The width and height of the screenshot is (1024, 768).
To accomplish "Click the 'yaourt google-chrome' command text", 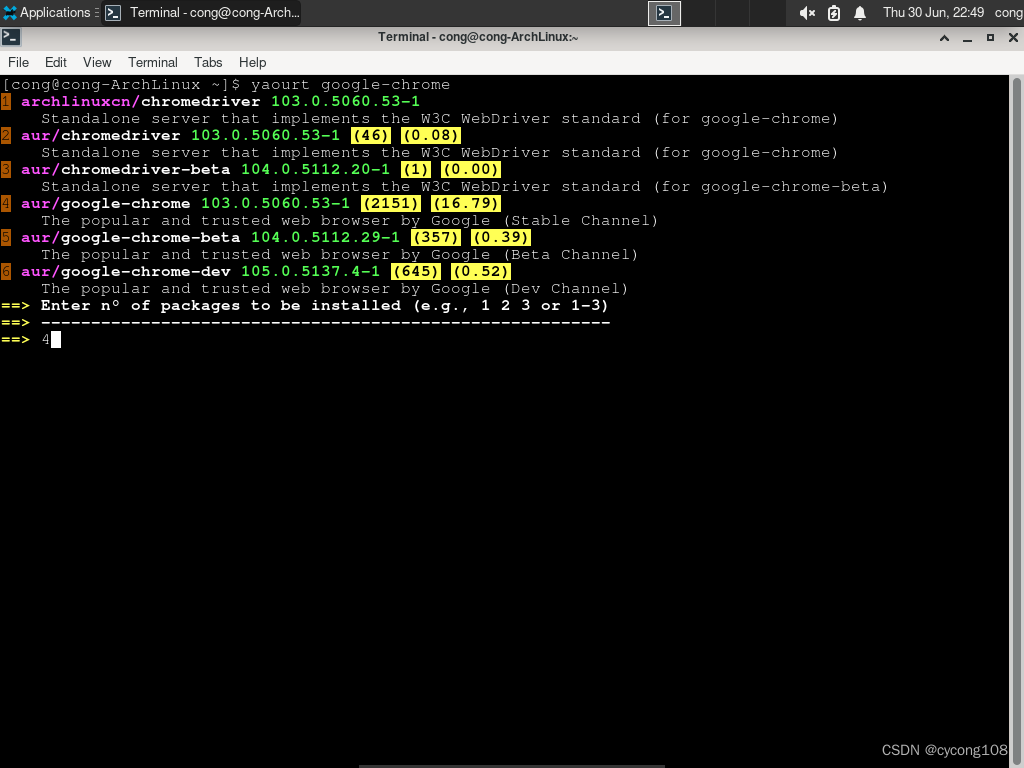I will [x=351, y=85].
